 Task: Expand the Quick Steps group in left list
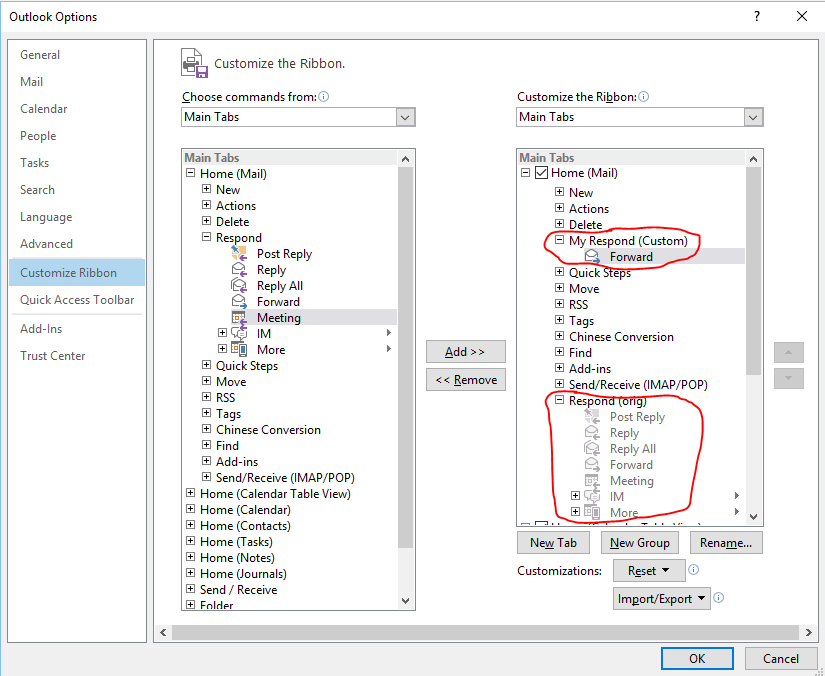(206, 365)
